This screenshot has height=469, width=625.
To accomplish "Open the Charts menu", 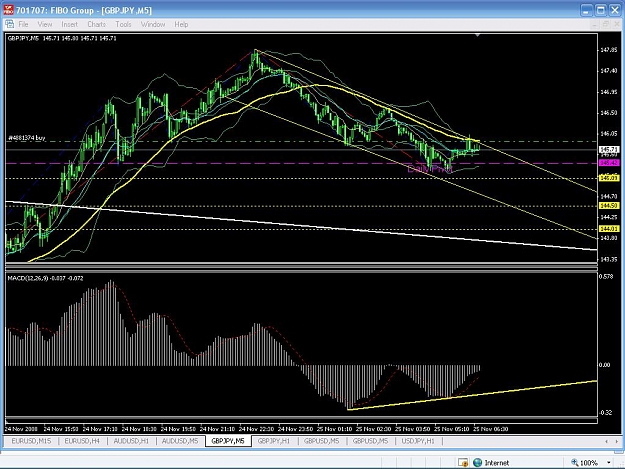I will [x=96, y=24].
